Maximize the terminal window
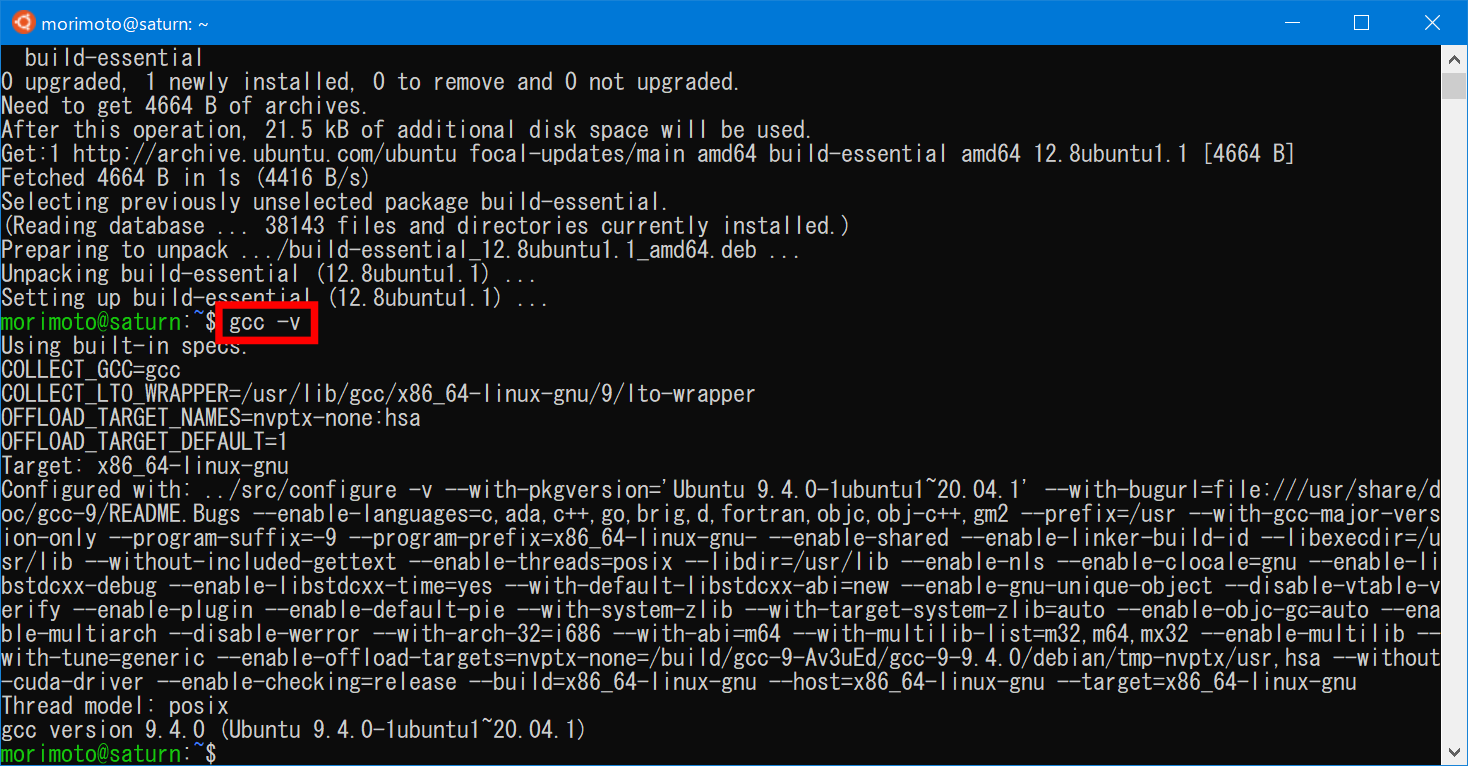 [1361, 22]
